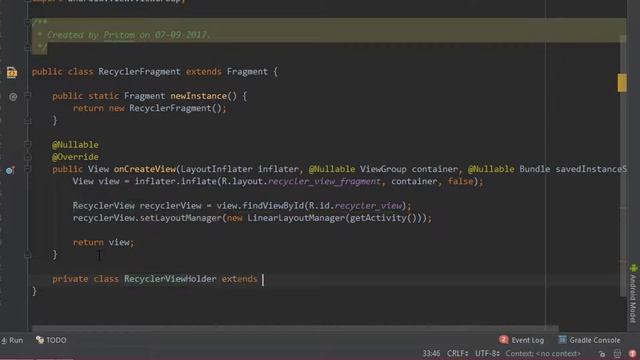Click the closing fold marker of newInstance
640x360 pixels.
click(x=28, y=121)
